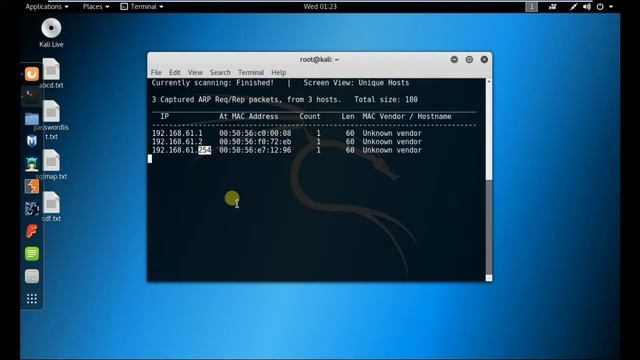Click the 'Total size: 180' text
Viewport: 640px width, 360px height.
(x=386, y=100)
